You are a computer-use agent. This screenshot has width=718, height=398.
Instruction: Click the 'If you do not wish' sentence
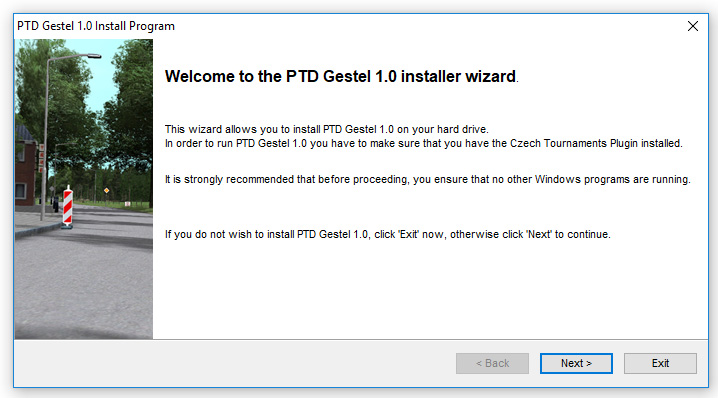(x=387, y=234)
